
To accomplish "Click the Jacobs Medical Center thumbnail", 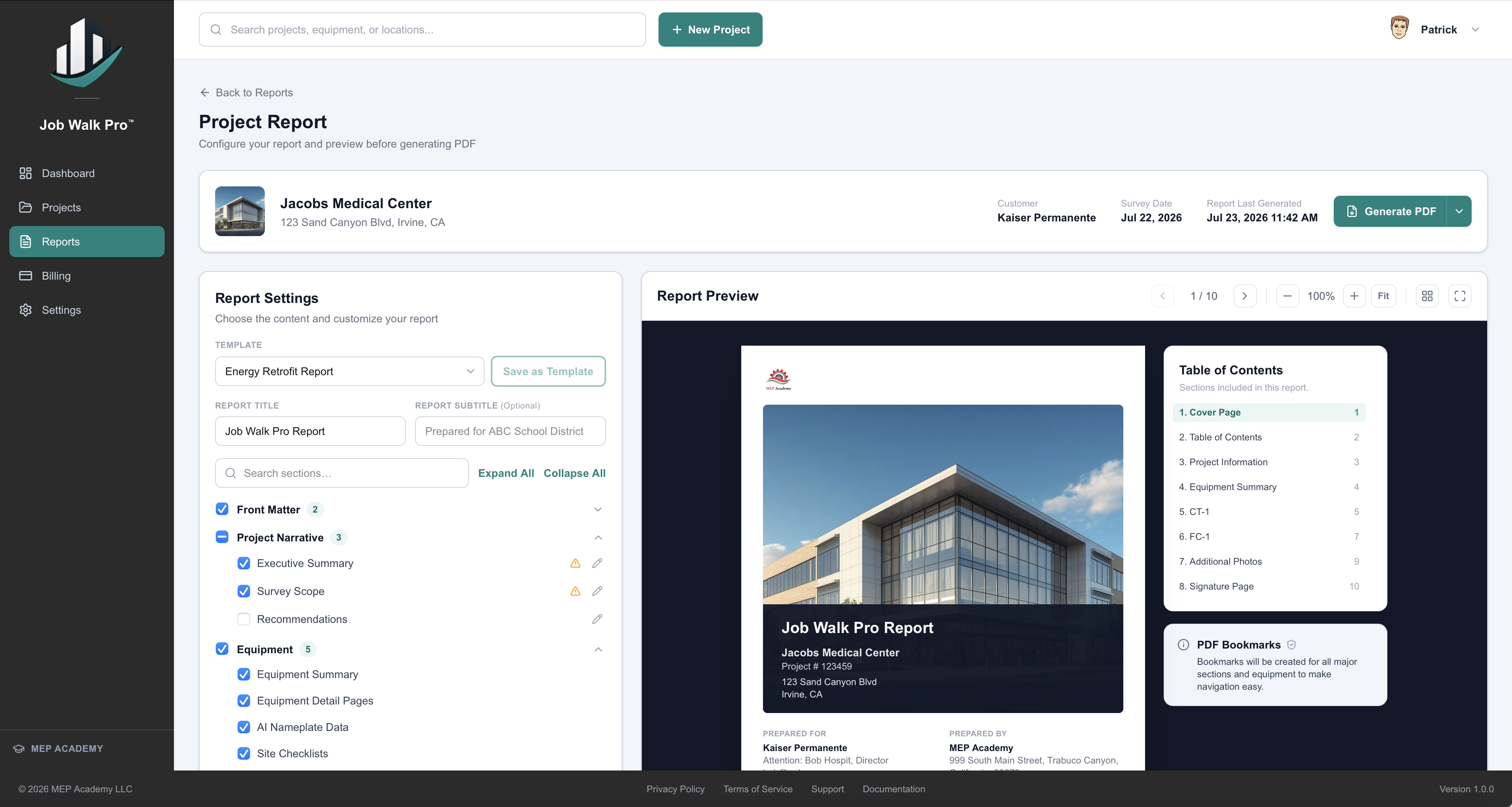I will click(240, 211).
